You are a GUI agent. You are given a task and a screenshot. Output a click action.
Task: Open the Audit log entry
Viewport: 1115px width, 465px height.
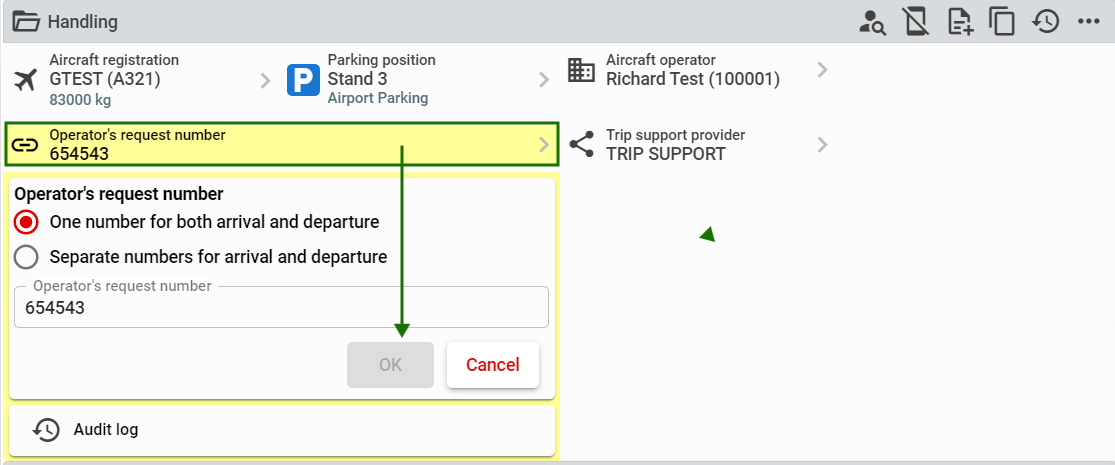[x=282, y=430]
